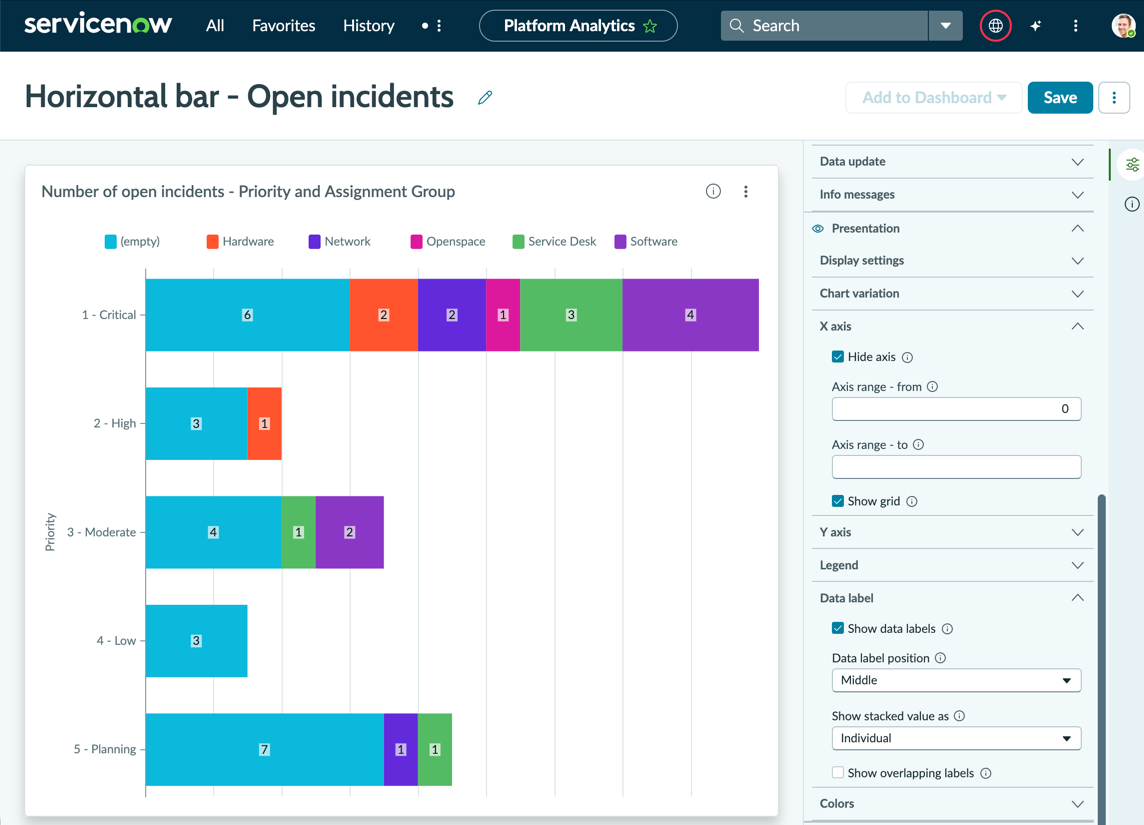Click the info icon in the side rail
Viewport: 1144px width, 825px height.
[1132, 204]
